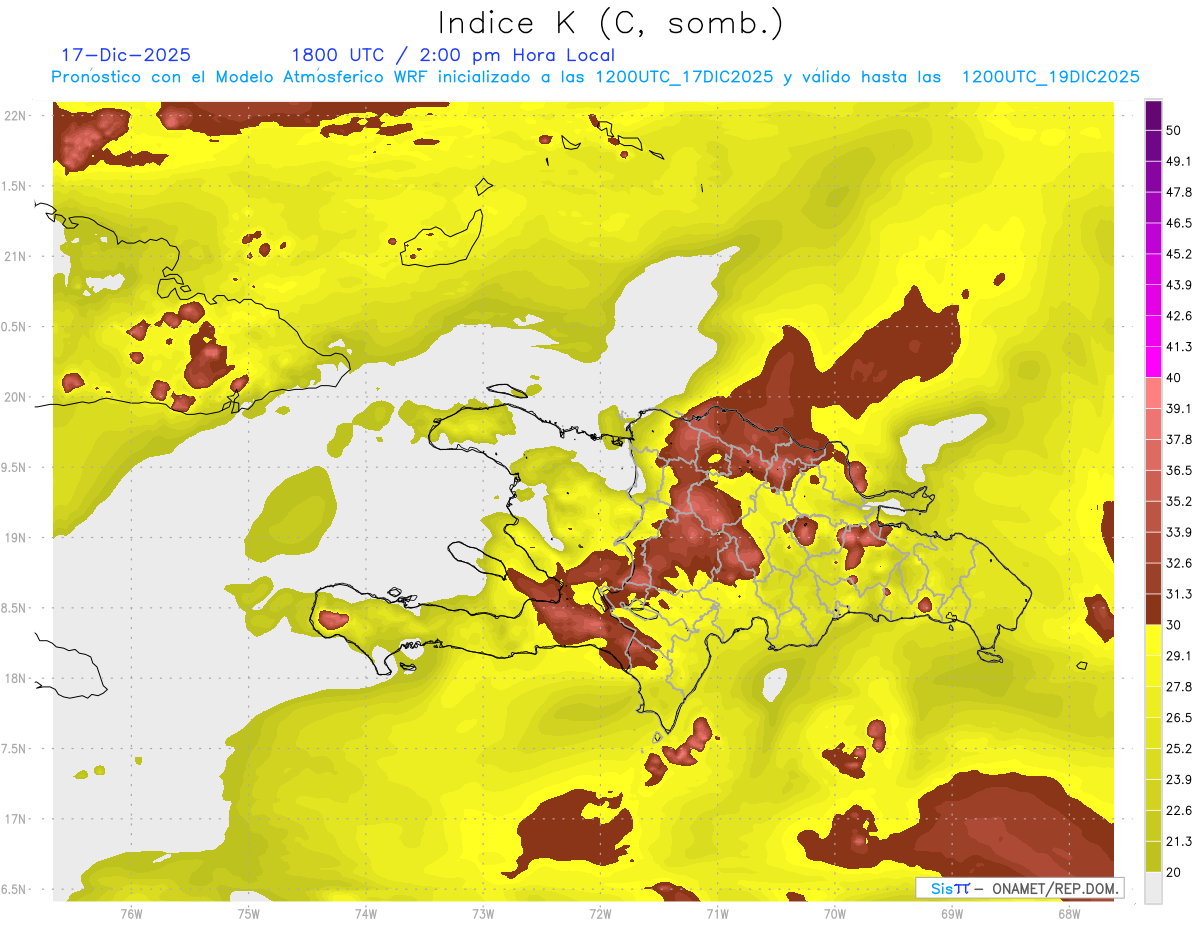1200x927 pixels.
Task: Click the color scale value "21.3"
Action: click(1179, 841)
